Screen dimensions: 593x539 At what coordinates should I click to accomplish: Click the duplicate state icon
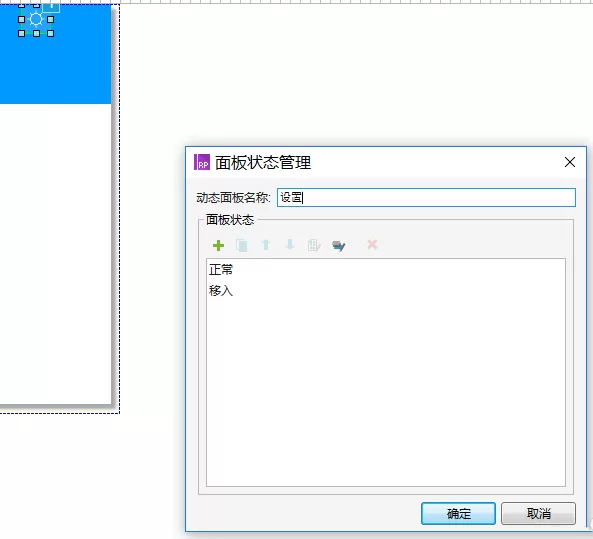click(x=242, y=245)
